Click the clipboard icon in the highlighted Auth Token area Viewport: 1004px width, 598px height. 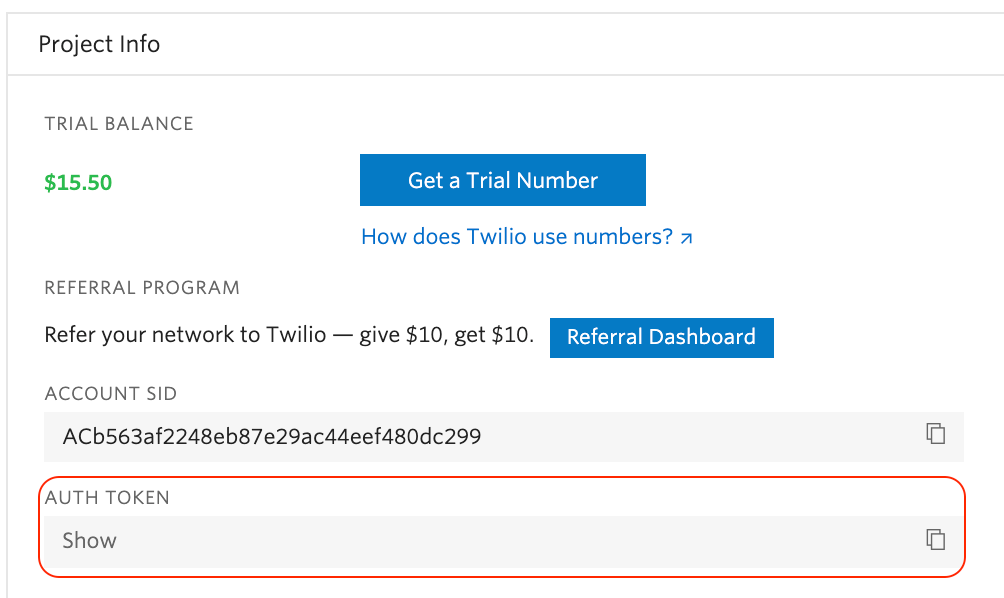click(x=935, y=539)
